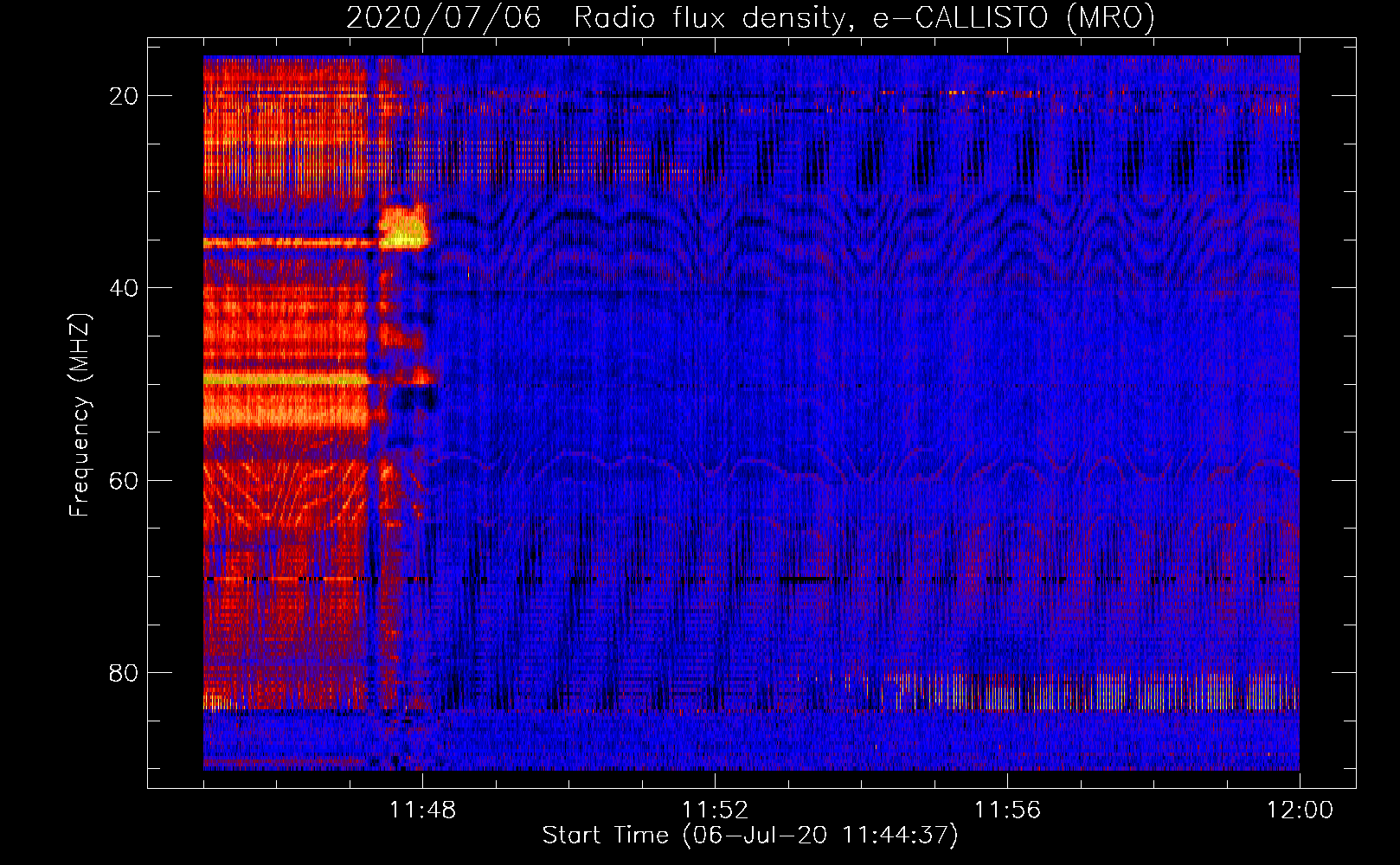This screenshot has height=865, width=1400.
Task: Click the plot title '2020/07/06 Radio flux density'
Action: click(750, 17)
